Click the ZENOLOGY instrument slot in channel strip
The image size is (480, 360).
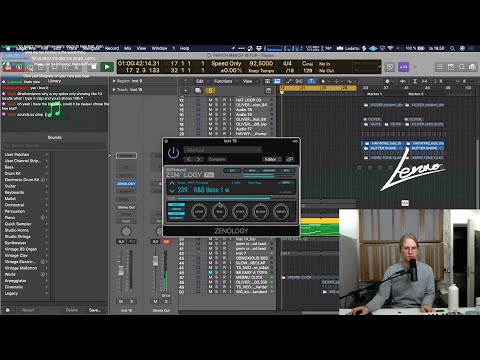point(126,184)
